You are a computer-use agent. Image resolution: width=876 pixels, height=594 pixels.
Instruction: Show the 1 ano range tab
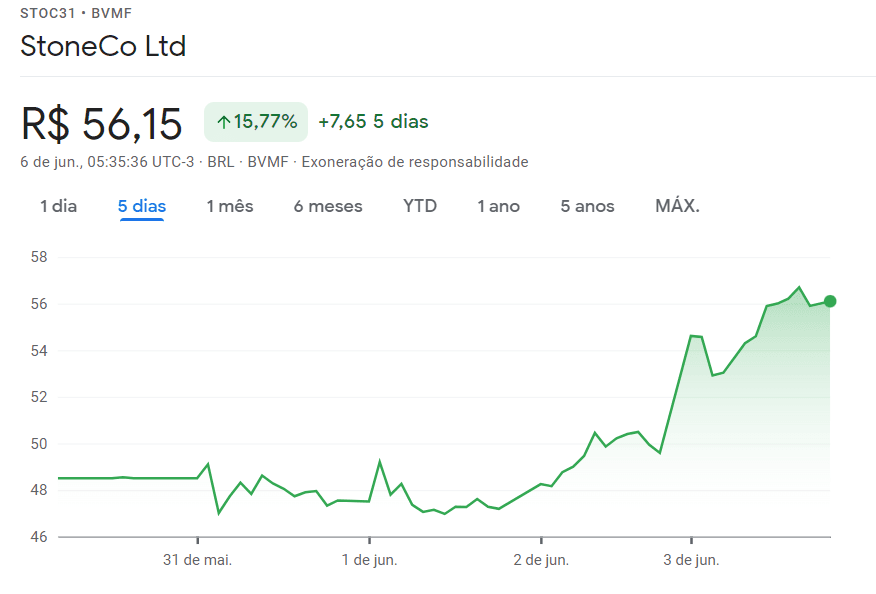coord(498,206)
